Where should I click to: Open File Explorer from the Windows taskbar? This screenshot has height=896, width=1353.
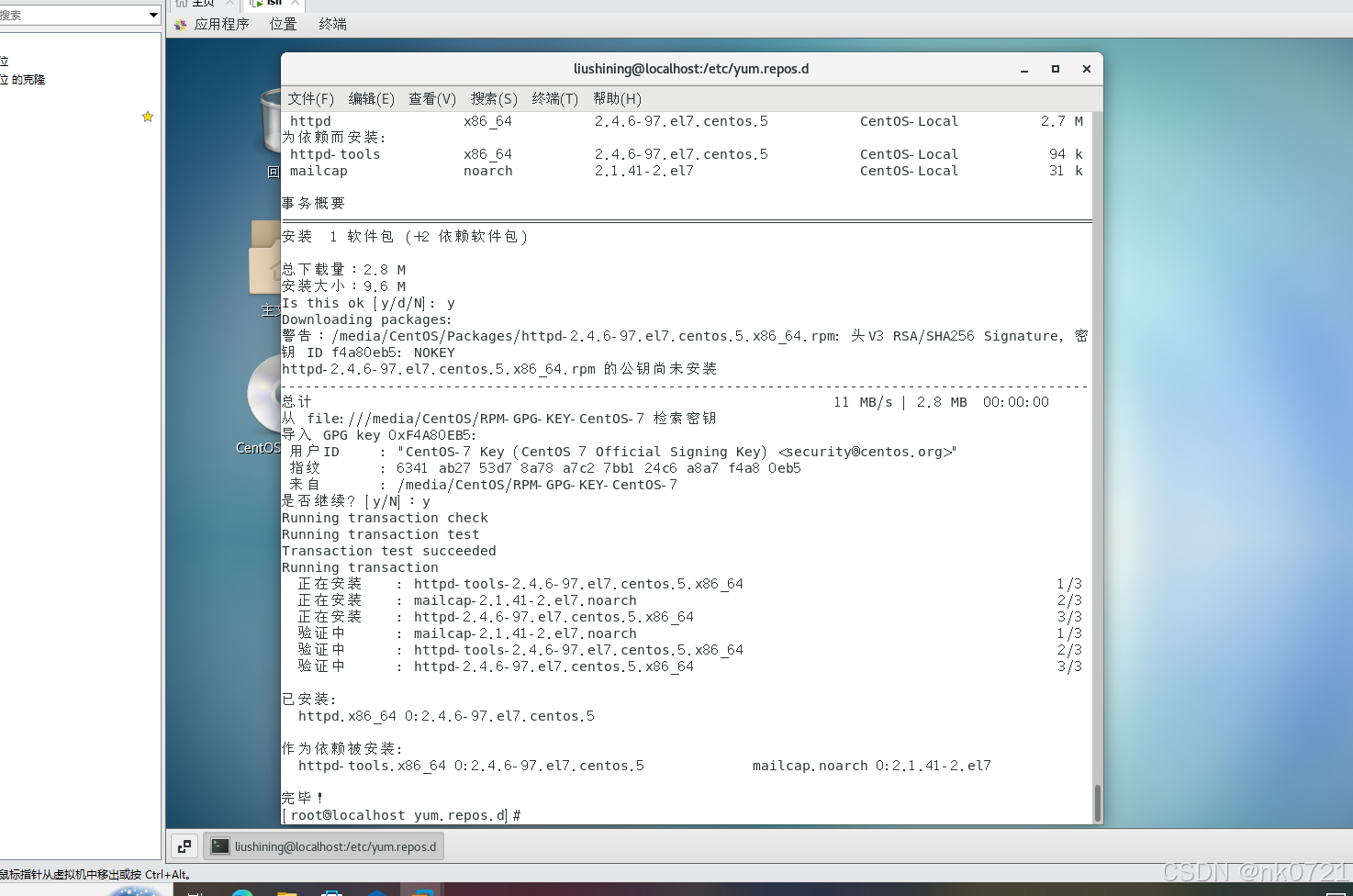coord(287,893)
